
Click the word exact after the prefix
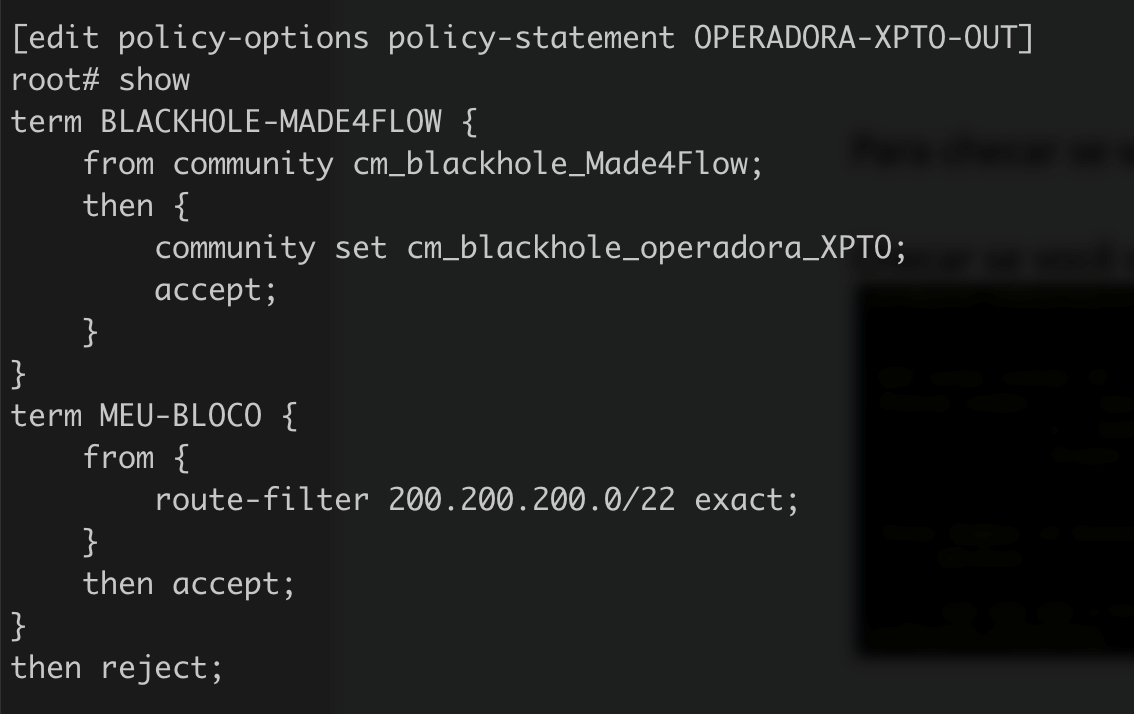click(x=739, y=499)
